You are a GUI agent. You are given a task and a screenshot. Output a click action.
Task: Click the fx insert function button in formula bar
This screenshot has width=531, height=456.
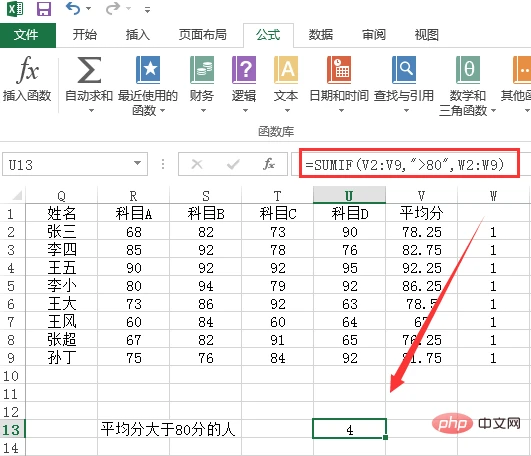pyautogui.click(x=269, y=164)
